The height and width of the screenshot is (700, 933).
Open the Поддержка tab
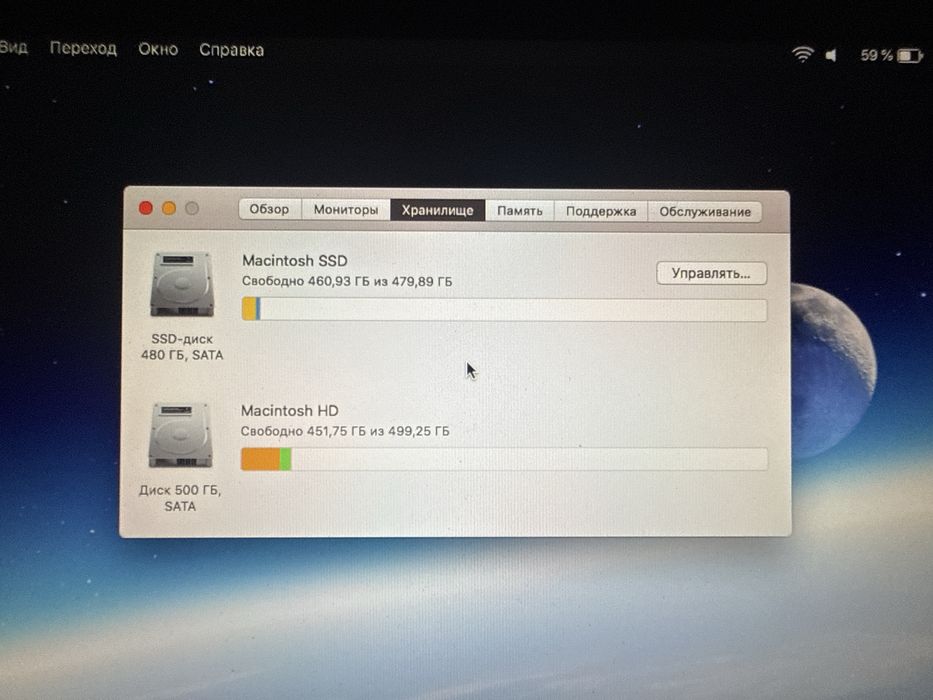tap(600, 211)
